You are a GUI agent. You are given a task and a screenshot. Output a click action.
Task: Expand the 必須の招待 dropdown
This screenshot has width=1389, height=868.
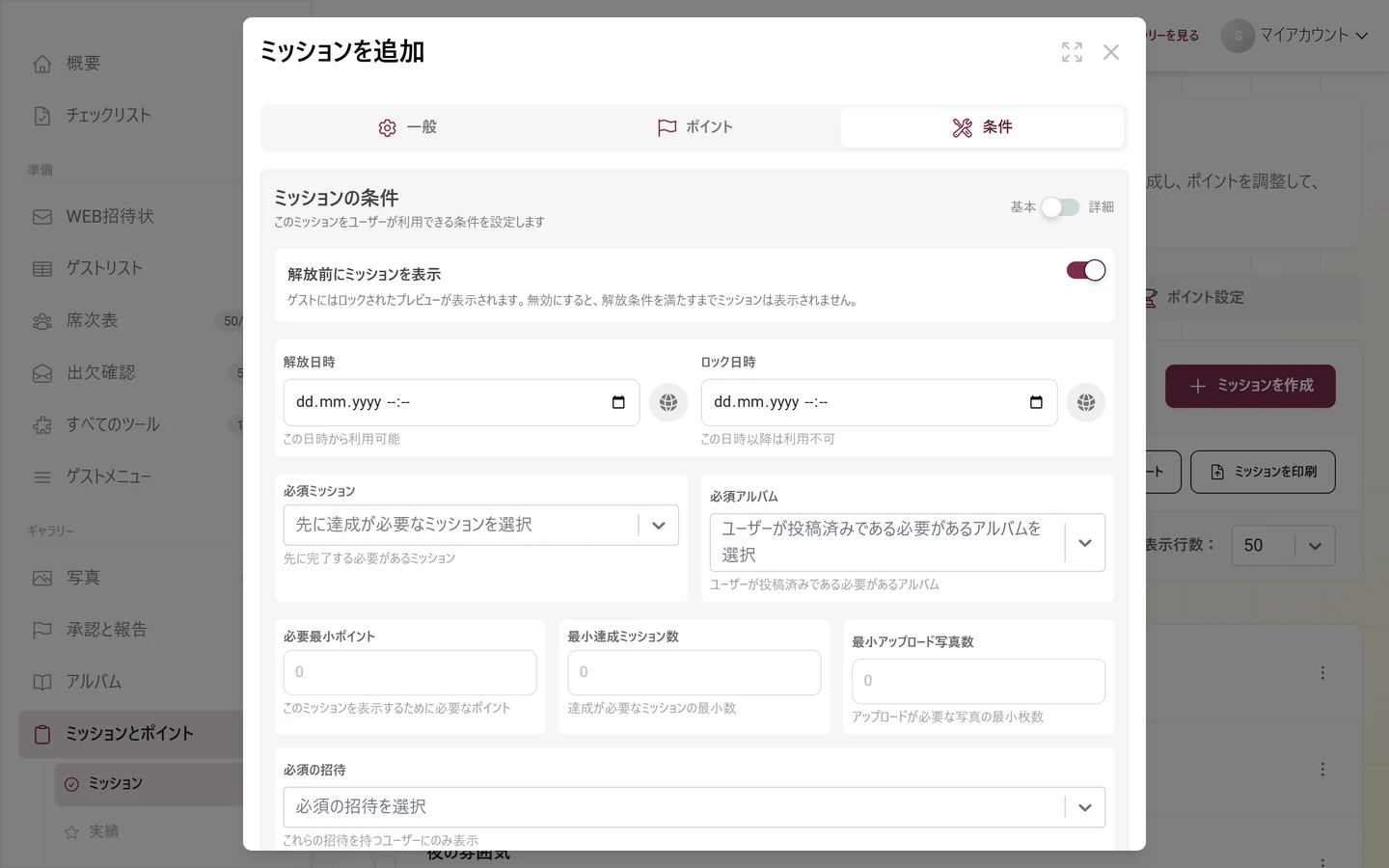click(x=1085, y=807)
